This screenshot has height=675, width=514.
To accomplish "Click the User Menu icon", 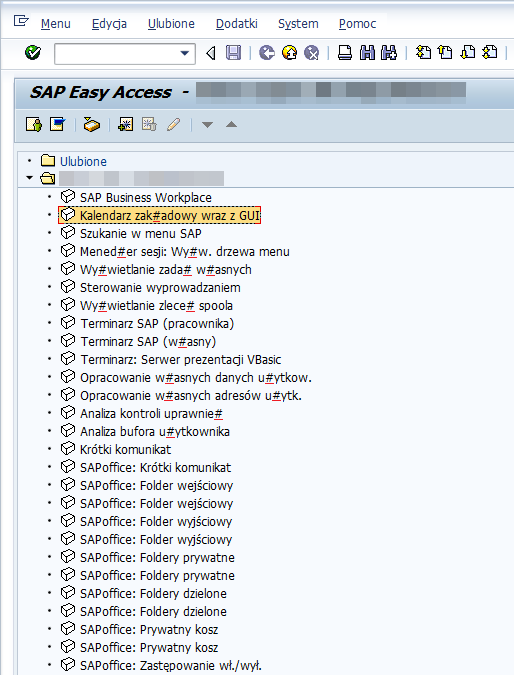I will 34,125.
